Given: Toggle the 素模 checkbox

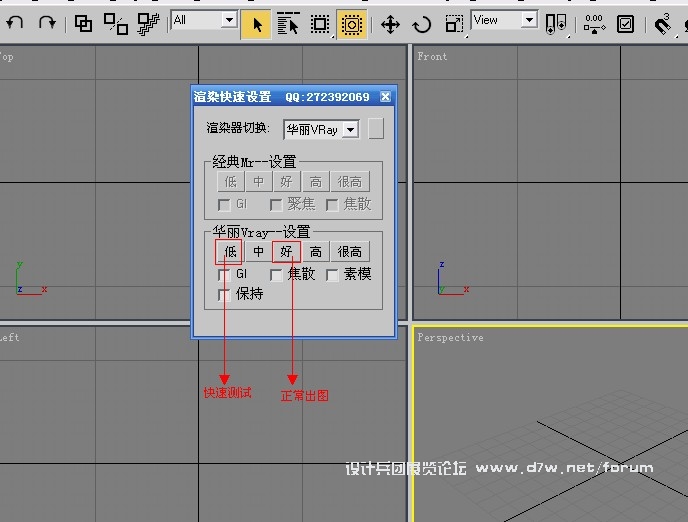Looking at the screenshot, I should pyautogui.click(x=332, y=275).
